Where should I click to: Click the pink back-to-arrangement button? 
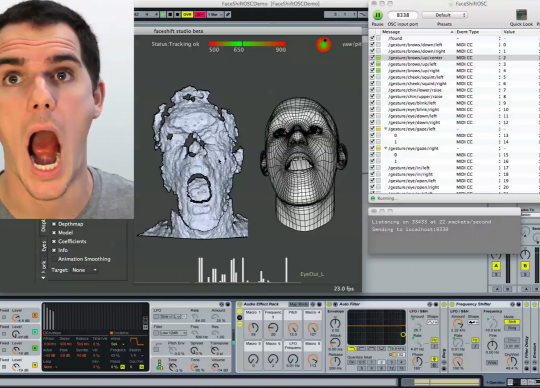click(200, 14)
